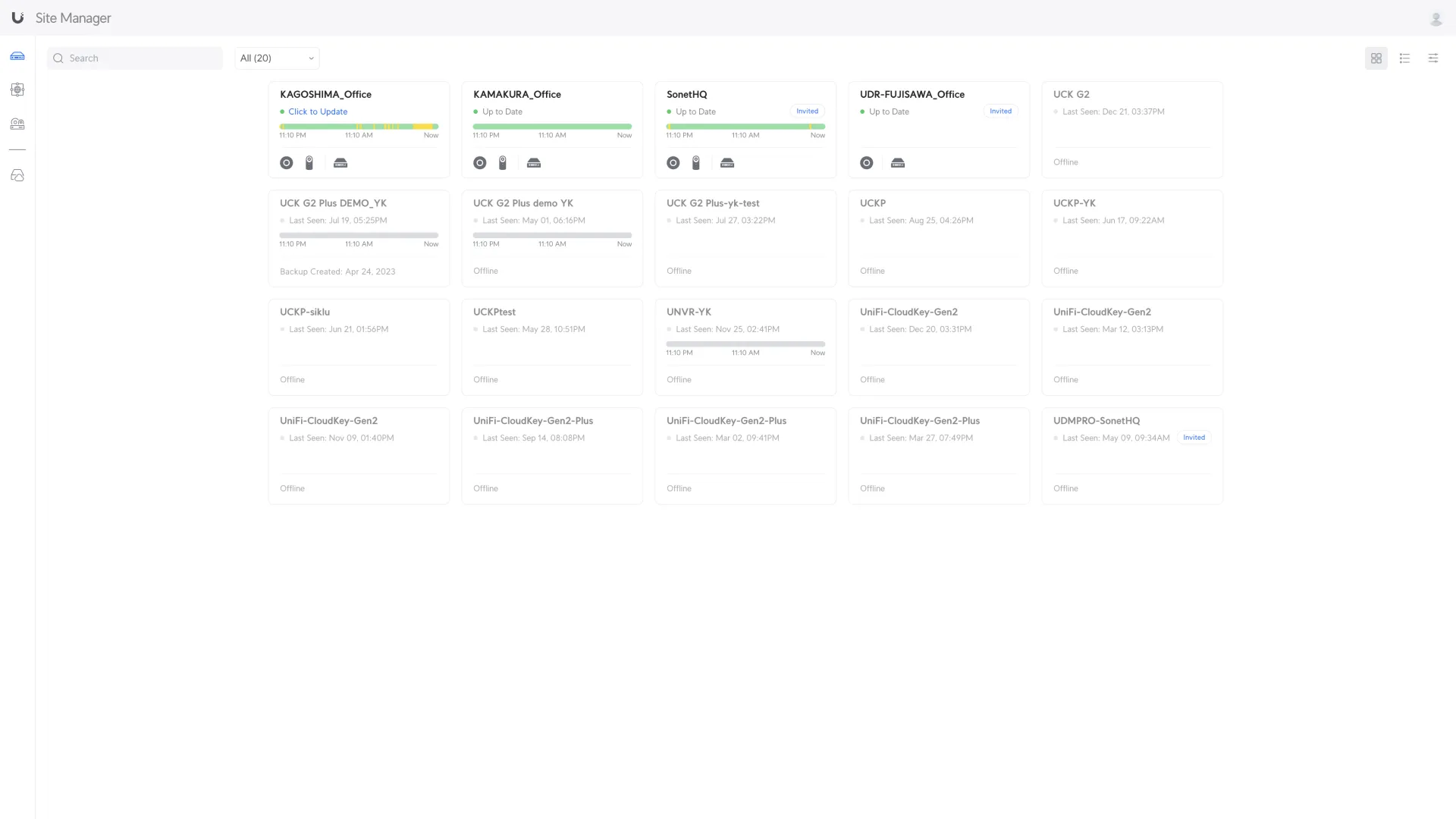Click UCK G2 Plus DEMO_YK timeline bar
1456x819 pixels.
pyautogui.click(x=359, y=235)
